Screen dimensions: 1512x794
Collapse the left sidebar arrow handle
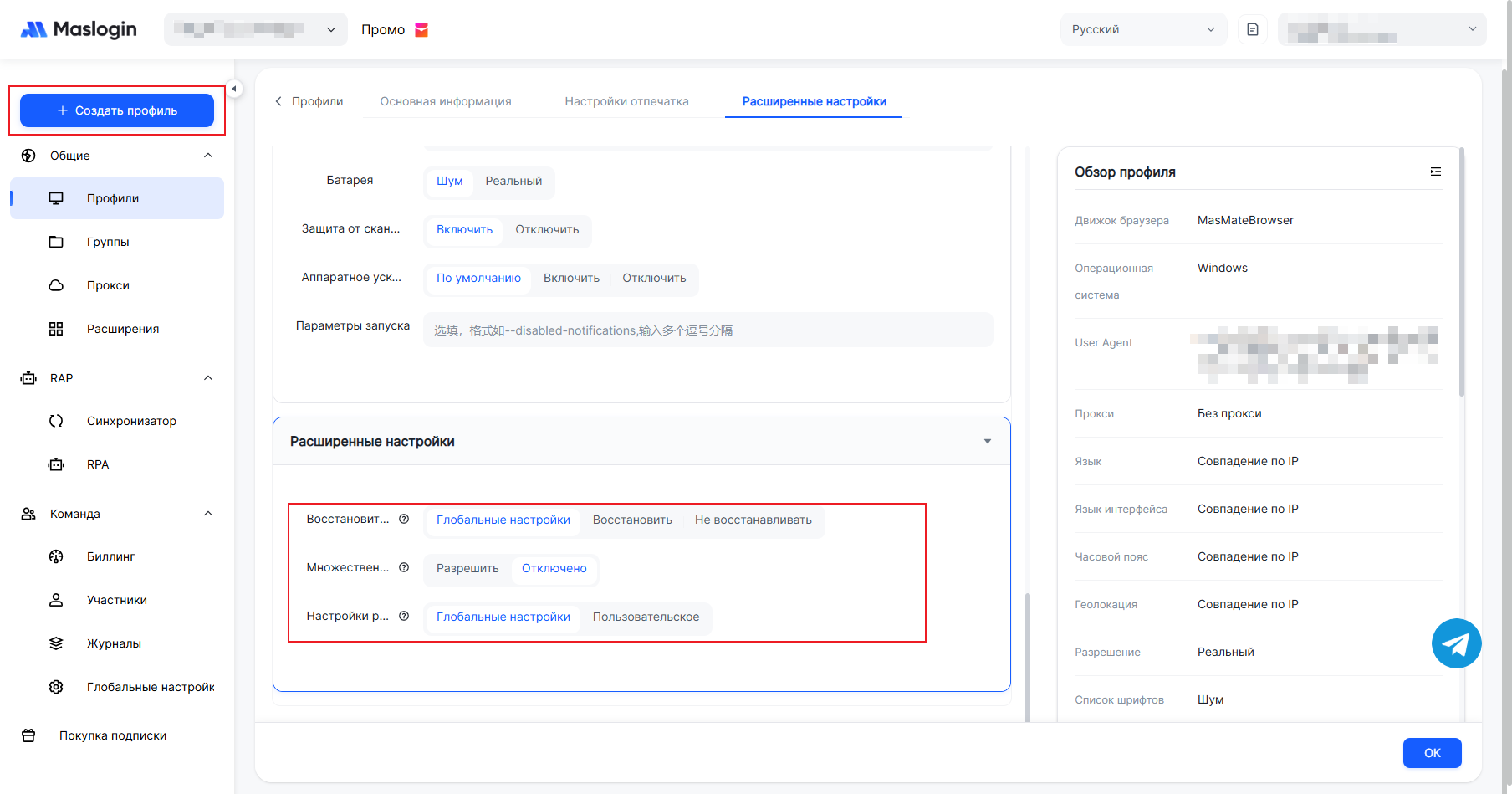point(234,89)
